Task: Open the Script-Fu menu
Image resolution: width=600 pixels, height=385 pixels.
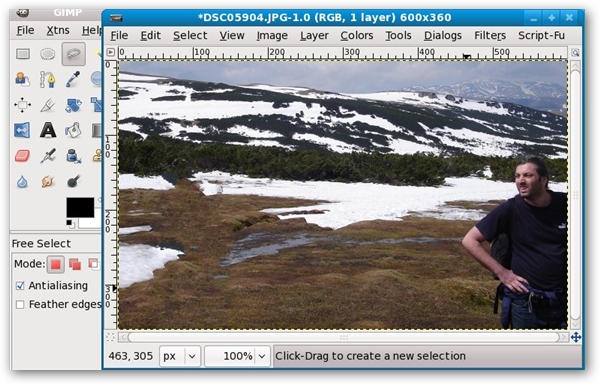Action: [x=541, y=36]
